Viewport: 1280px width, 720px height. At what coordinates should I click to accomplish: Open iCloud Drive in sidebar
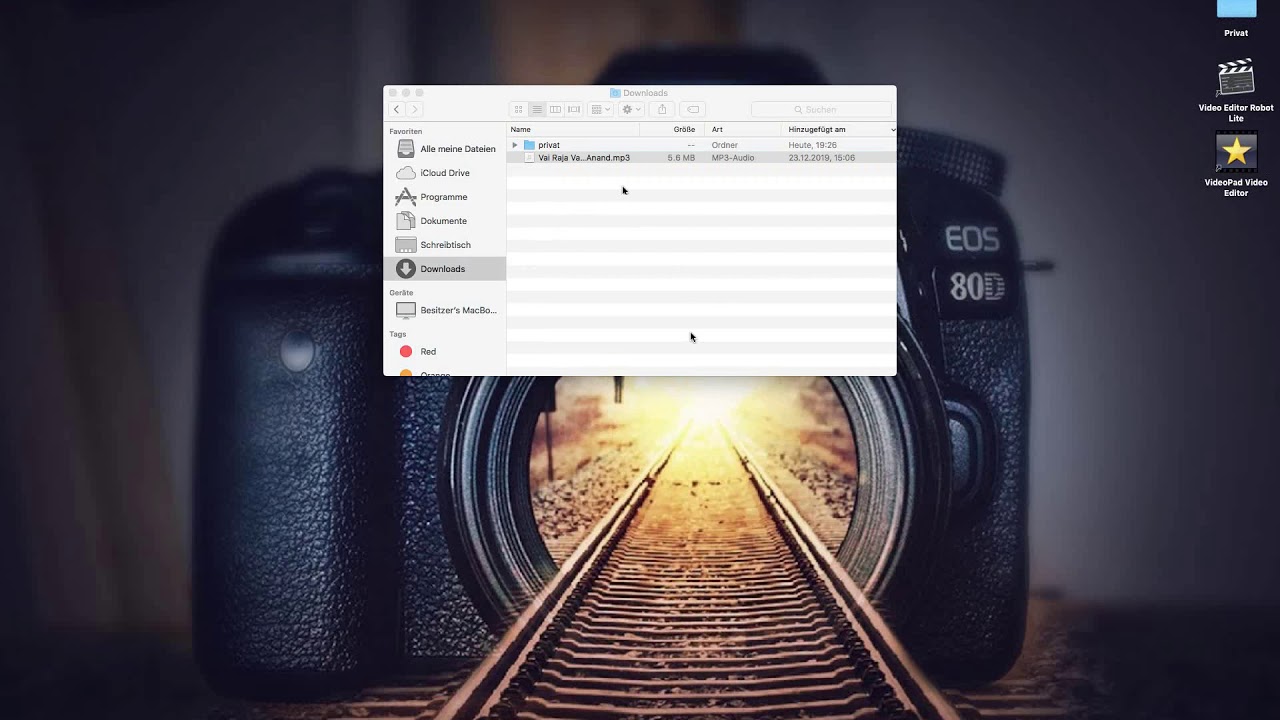pos(445,173)
